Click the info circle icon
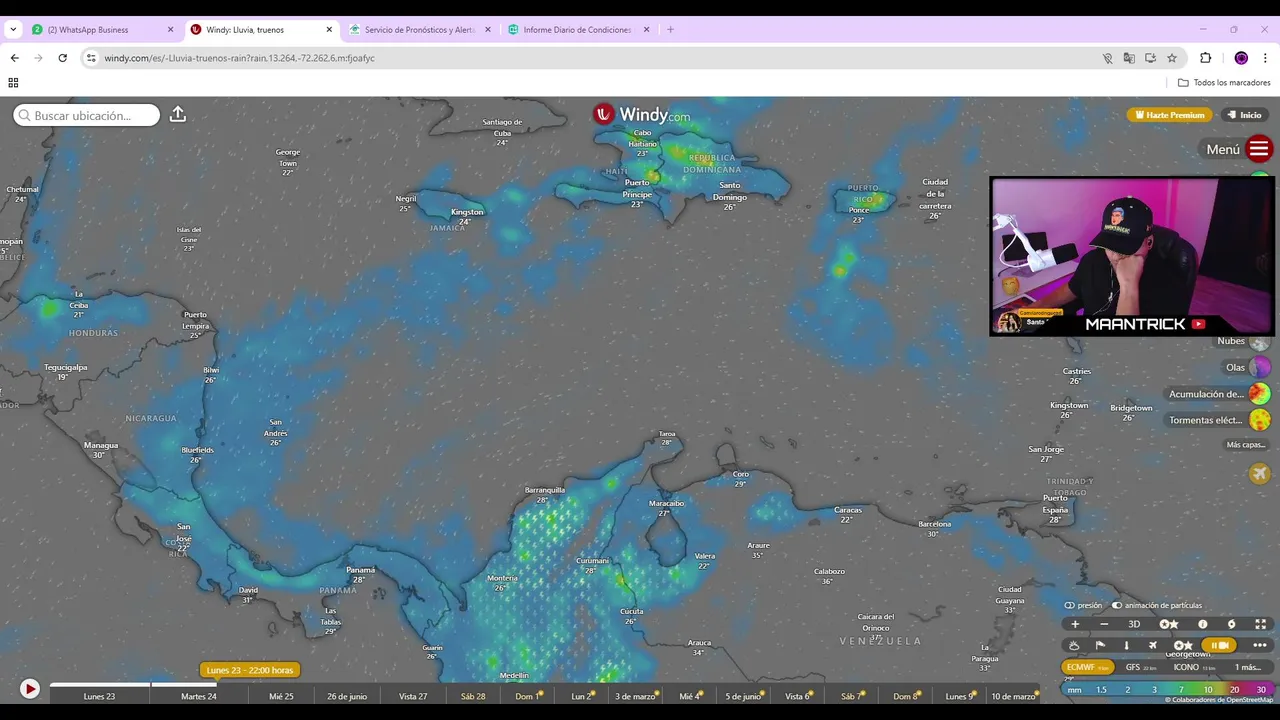 (x=1203, y=624)
